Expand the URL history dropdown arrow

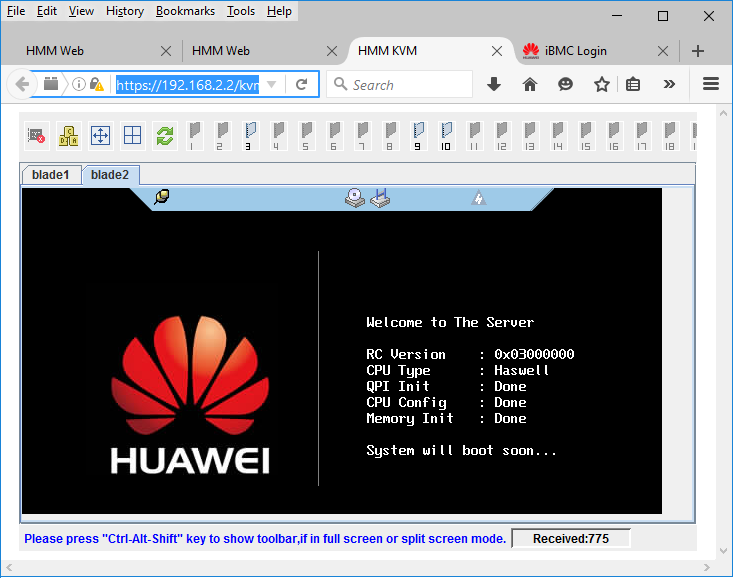click(x=272, y=85)
